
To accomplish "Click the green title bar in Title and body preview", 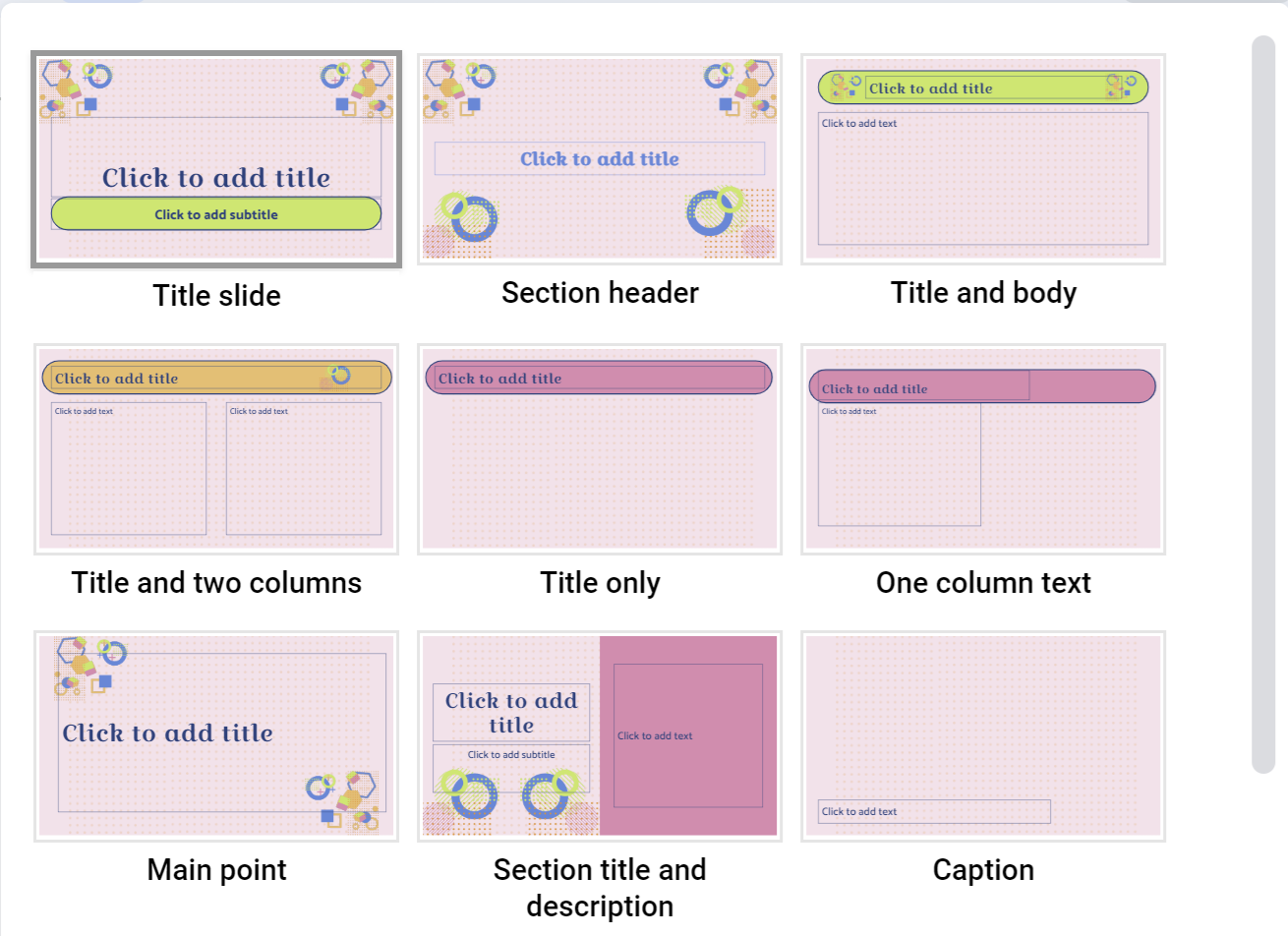I will click(x=983, y=88).
